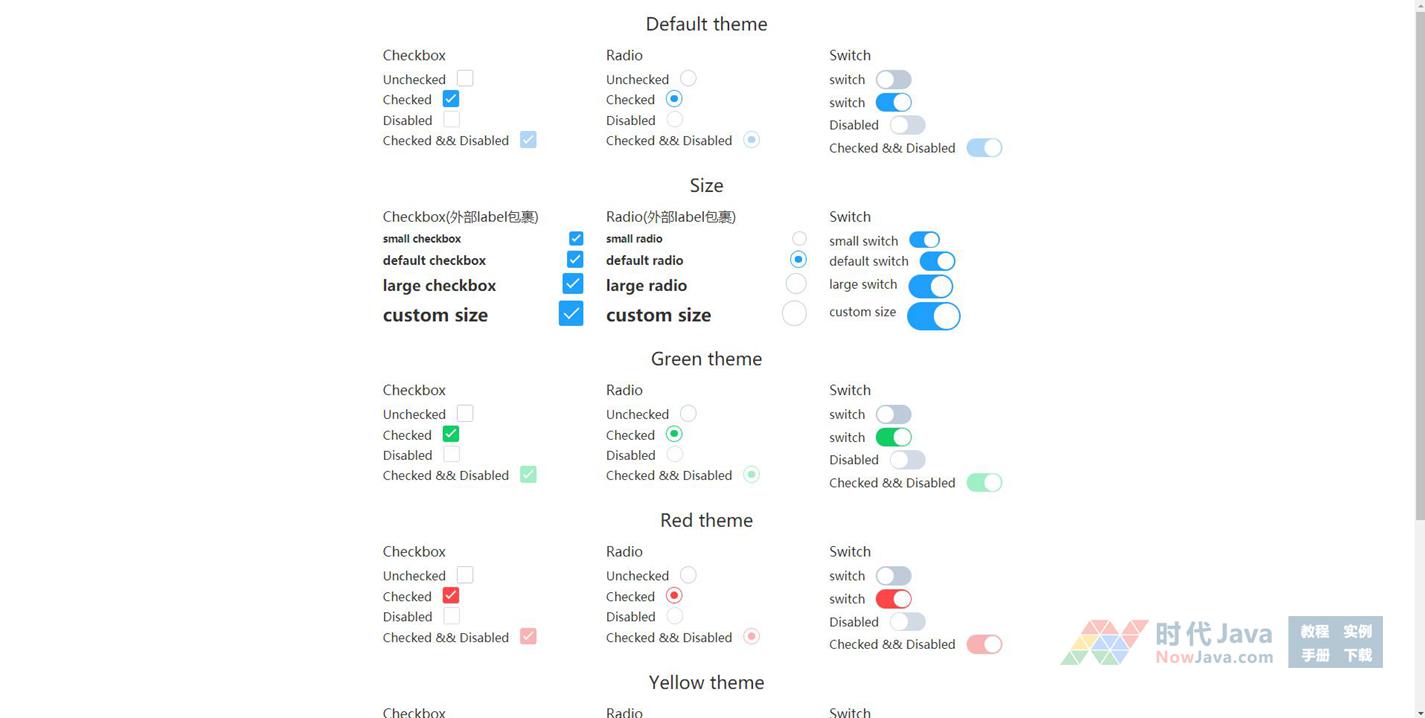Select the Unchecked radio in Default theme
The image size is (1425, 718).
point(688,78)
